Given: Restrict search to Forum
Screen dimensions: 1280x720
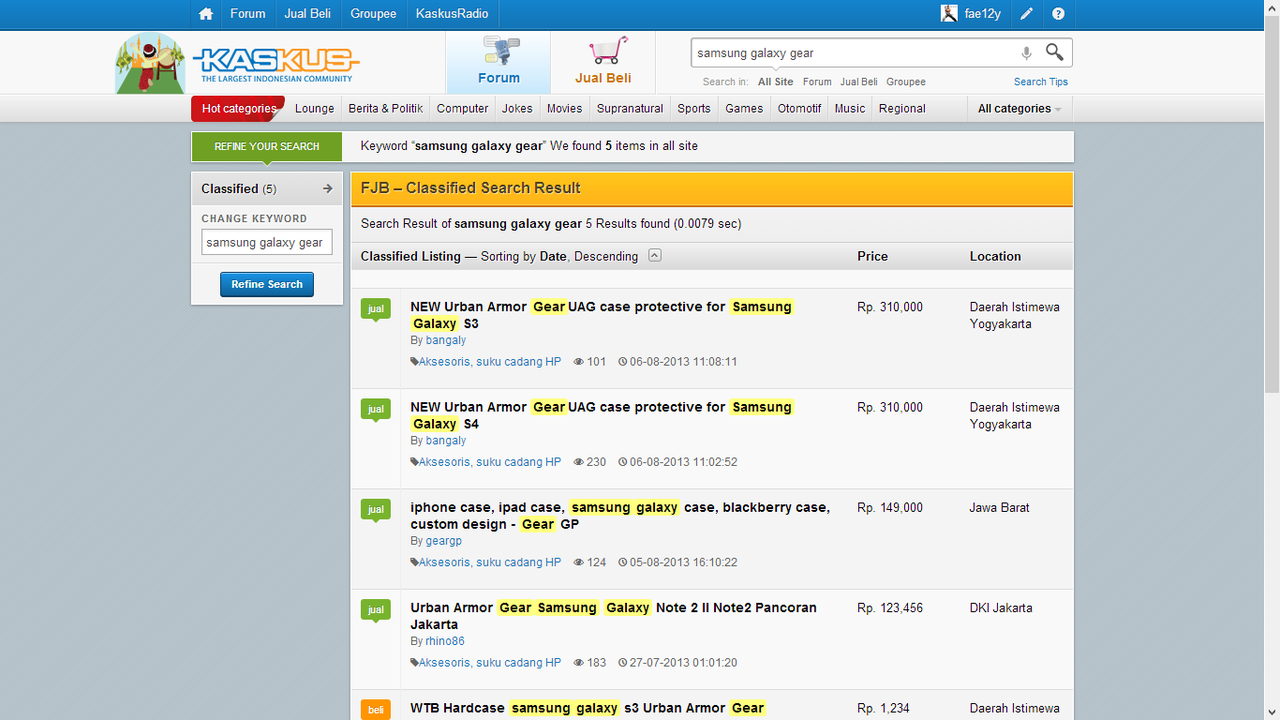Looking at the screenshot, I should click(817, 82).
